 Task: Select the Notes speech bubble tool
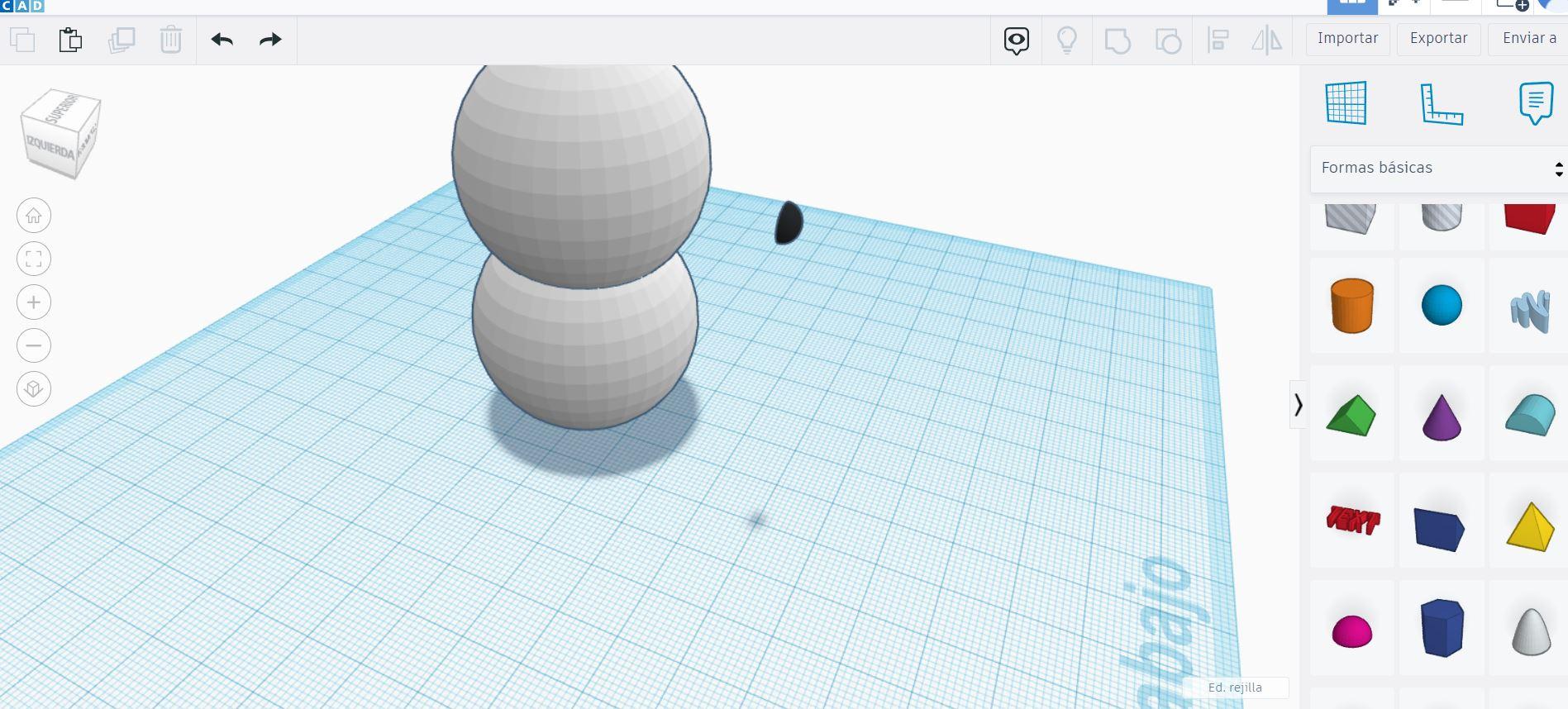1536,103
